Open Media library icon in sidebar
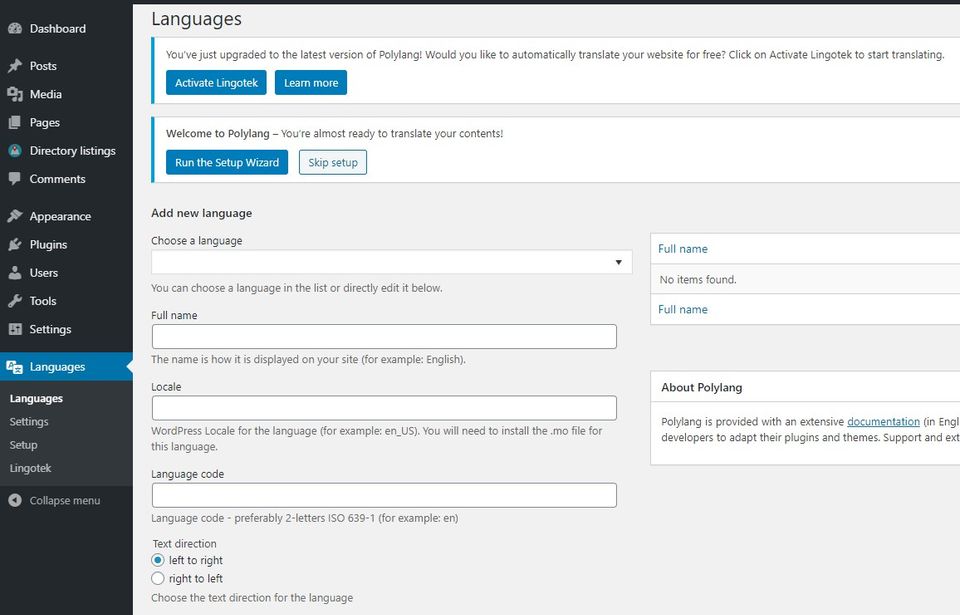The image size is (960, 615). (15, 94)
